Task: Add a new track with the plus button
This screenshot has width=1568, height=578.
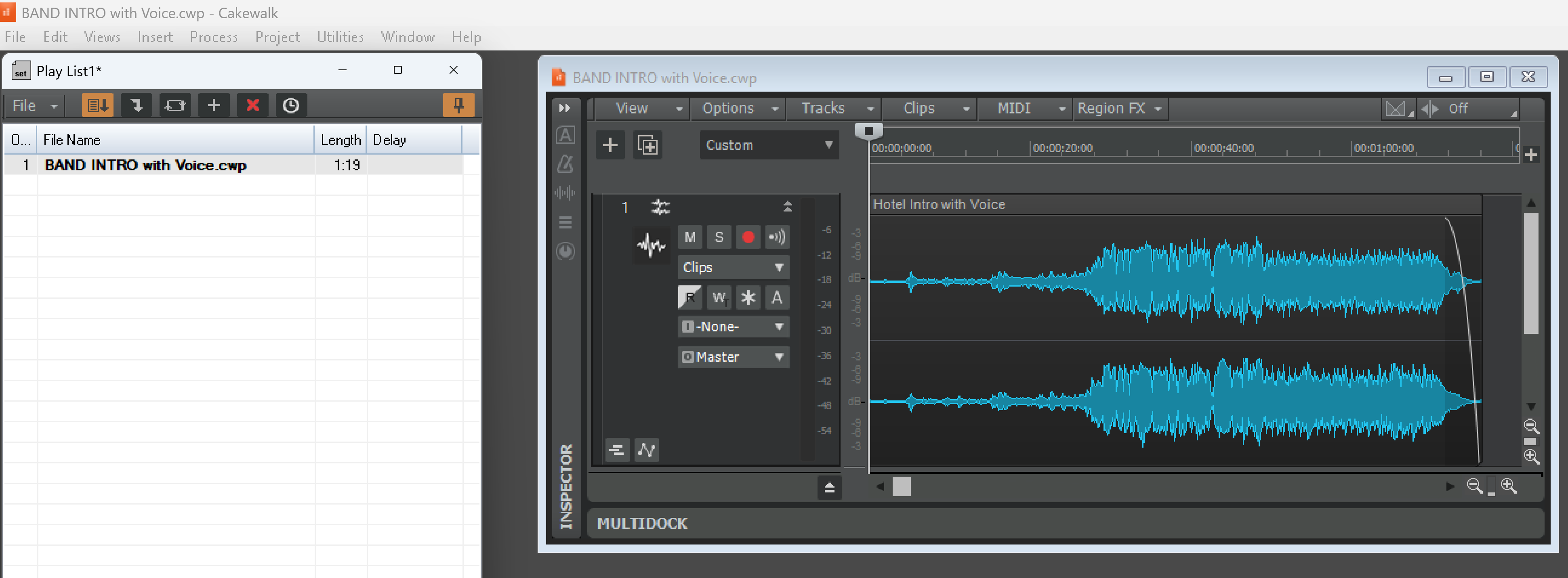Action: 610,145
